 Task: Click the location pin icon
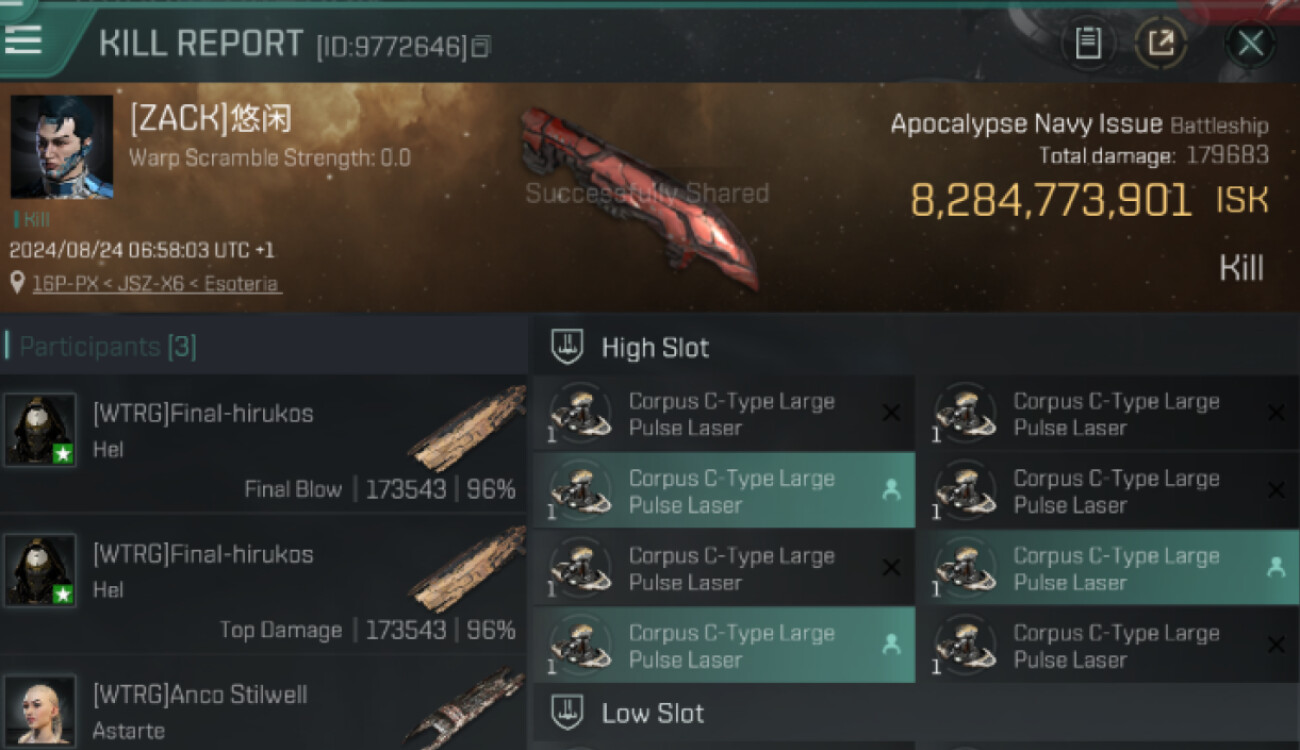[x=17, y=283]
